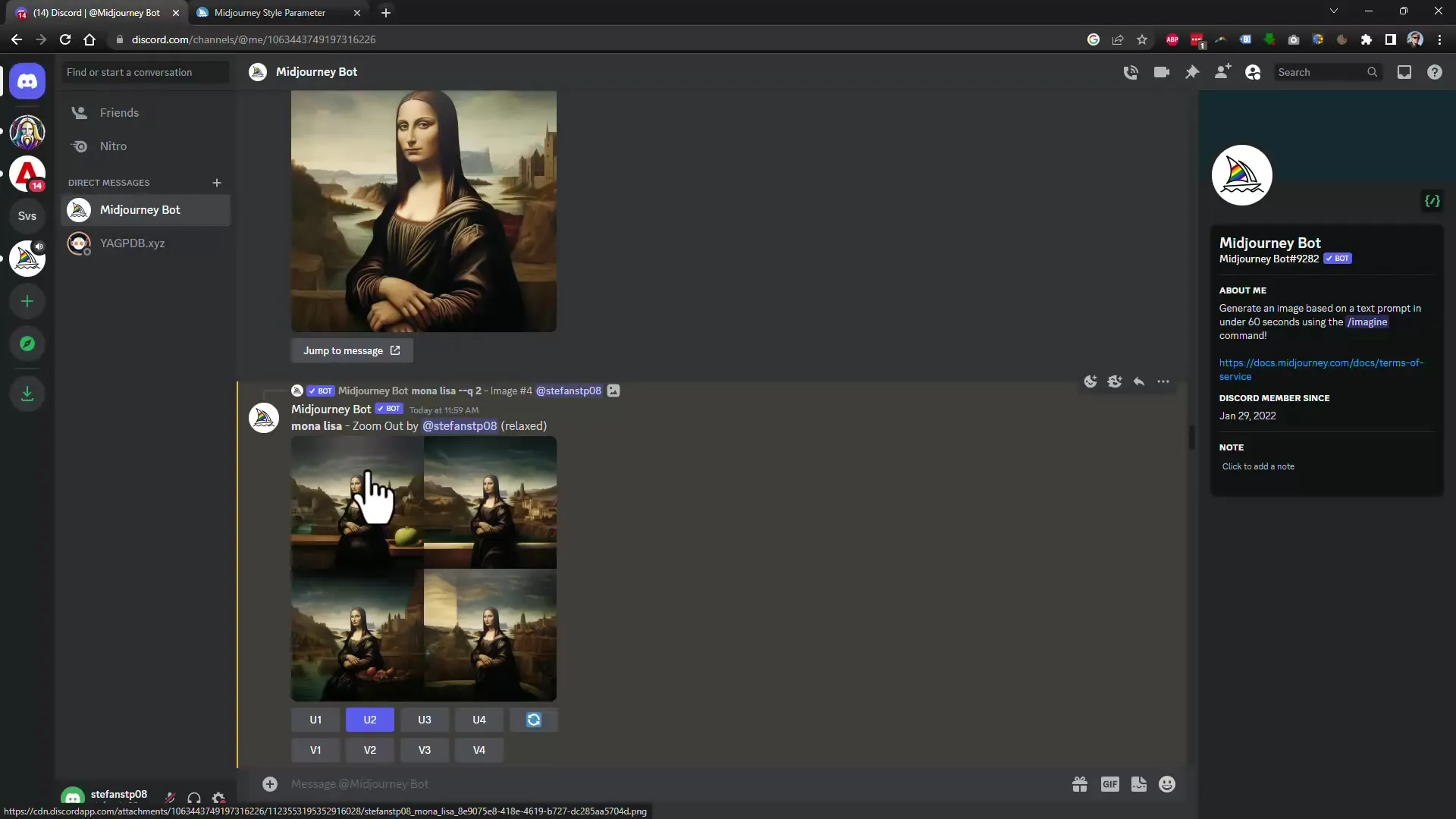Open the Nitro menu item
This screenshot has width=1456, height=819.
click(113, 145)
